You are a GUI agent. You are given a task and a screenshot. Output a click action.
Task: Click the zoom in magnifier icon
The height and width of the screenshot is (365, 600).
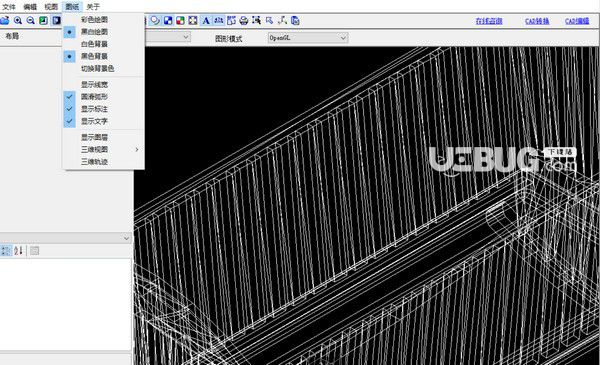[18, 21]
